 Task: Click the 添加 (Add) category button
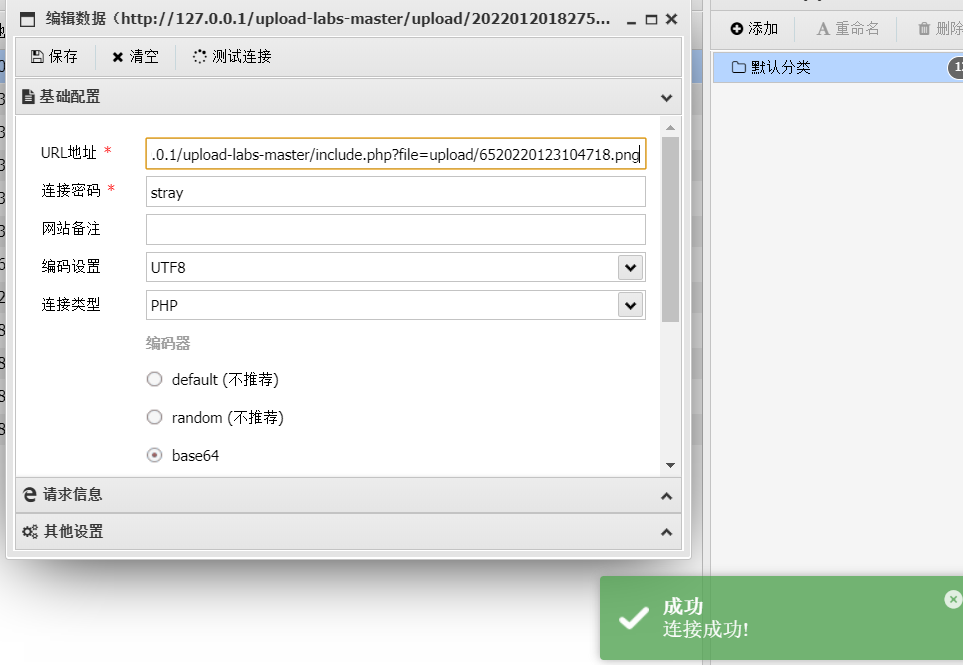[x=754, y=28]
